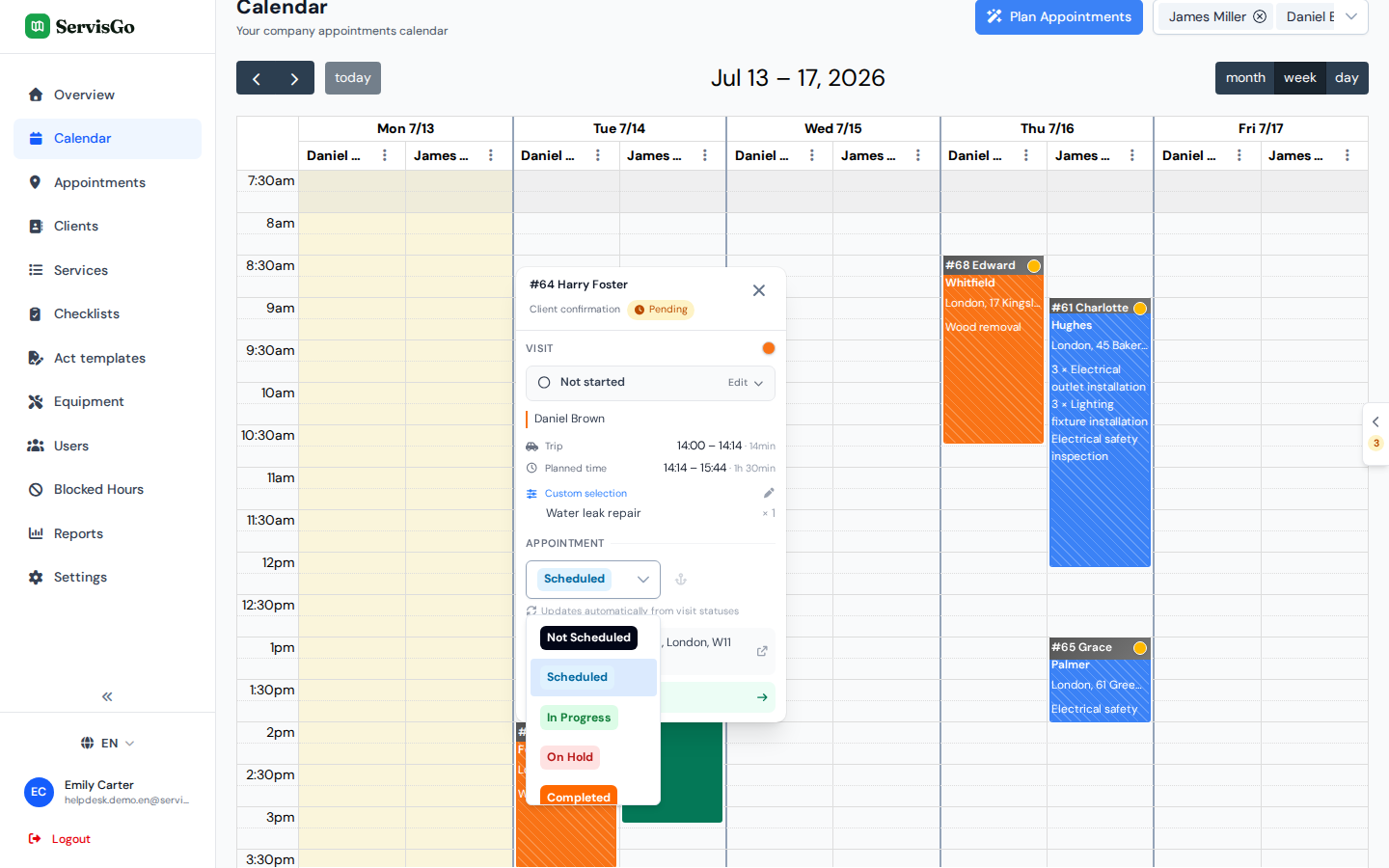Screen dimensions: 1389x868
Task: Click the Reports chart icon
Action: 36,533
